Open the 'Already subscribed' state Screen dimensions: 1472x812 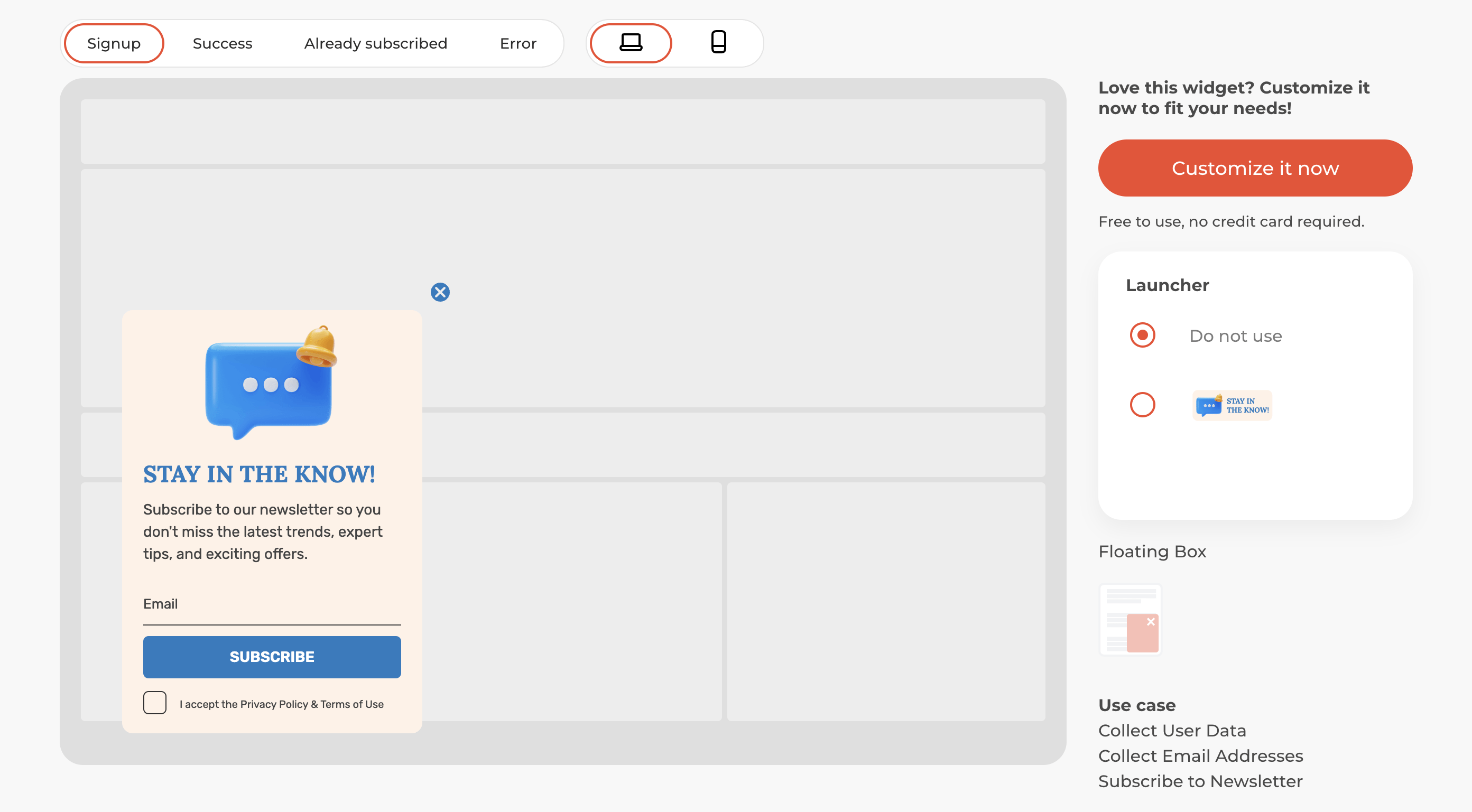[x=375, y=43]
